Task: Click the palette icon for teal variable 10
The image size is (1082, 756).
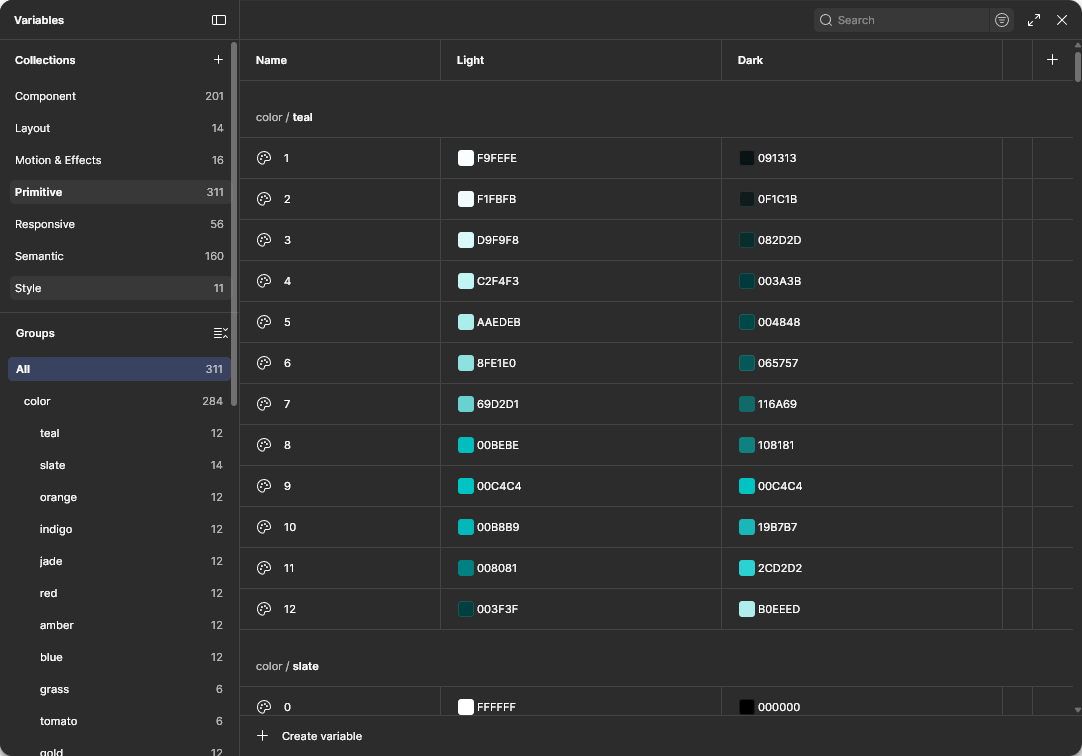Action: tap(264, 527)
